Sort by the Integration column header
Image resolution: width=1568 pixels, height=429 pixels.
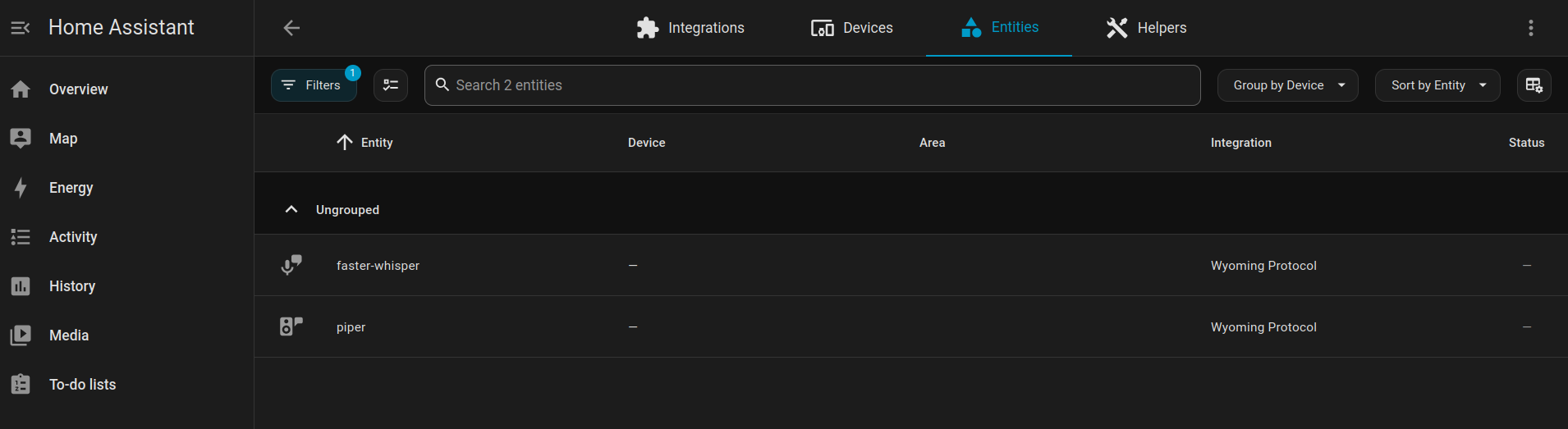[x=1240, y=143]
